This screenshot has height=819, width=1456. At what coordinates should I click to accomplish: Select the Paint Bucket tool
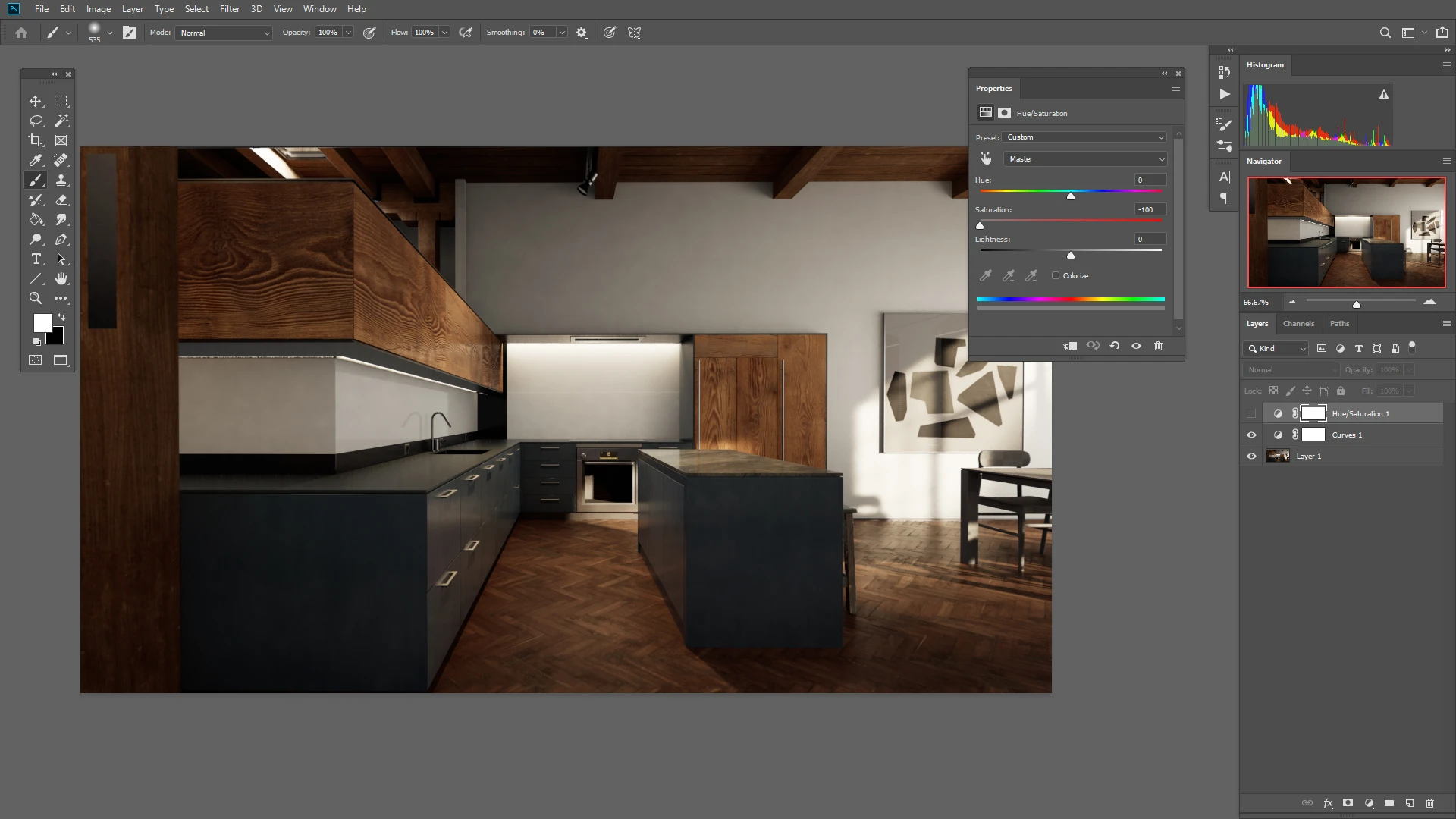point(36,219)
